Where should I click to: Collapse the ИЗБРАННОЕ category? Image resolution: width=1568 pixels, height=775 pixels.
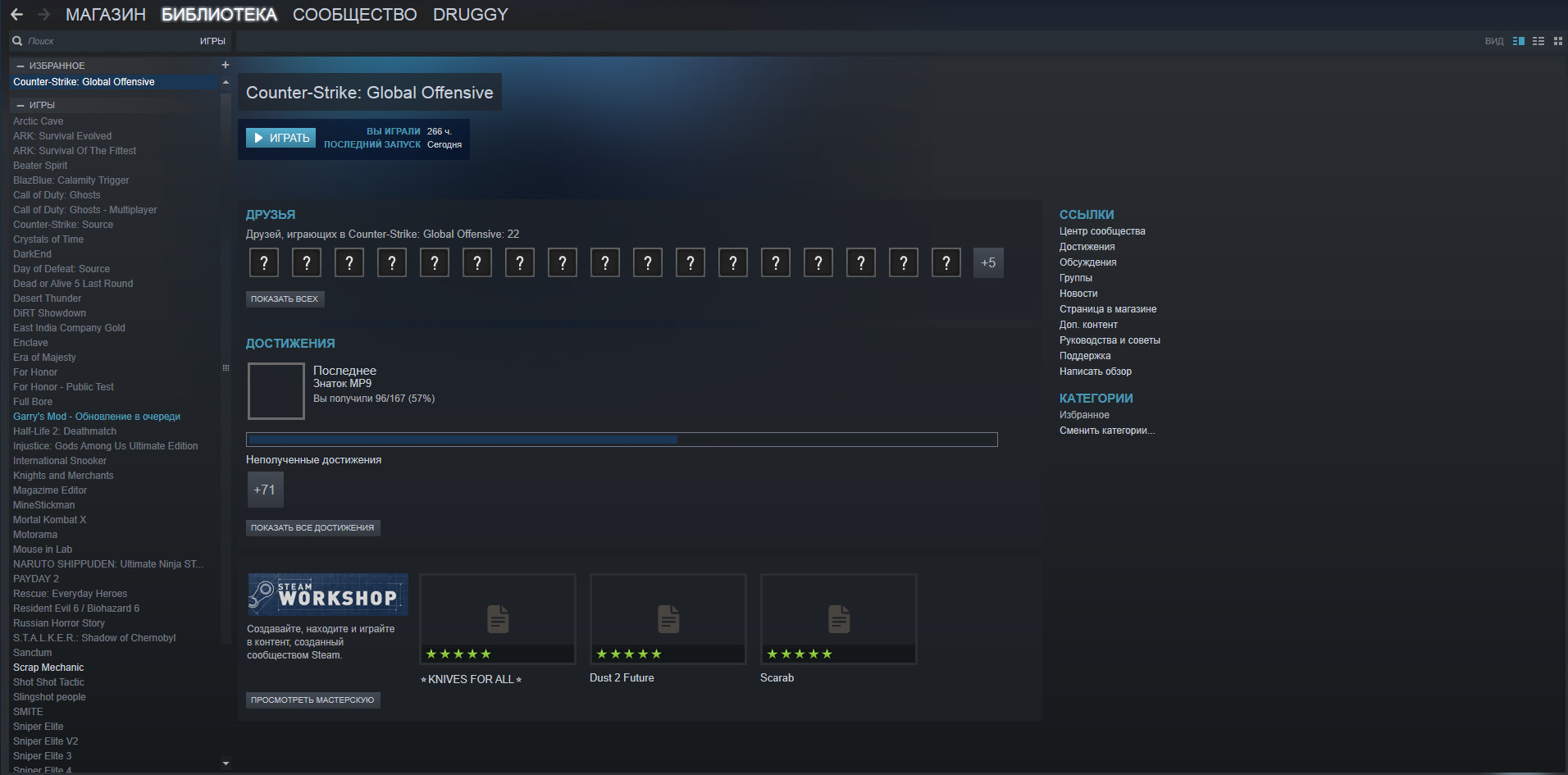(21, 66)
